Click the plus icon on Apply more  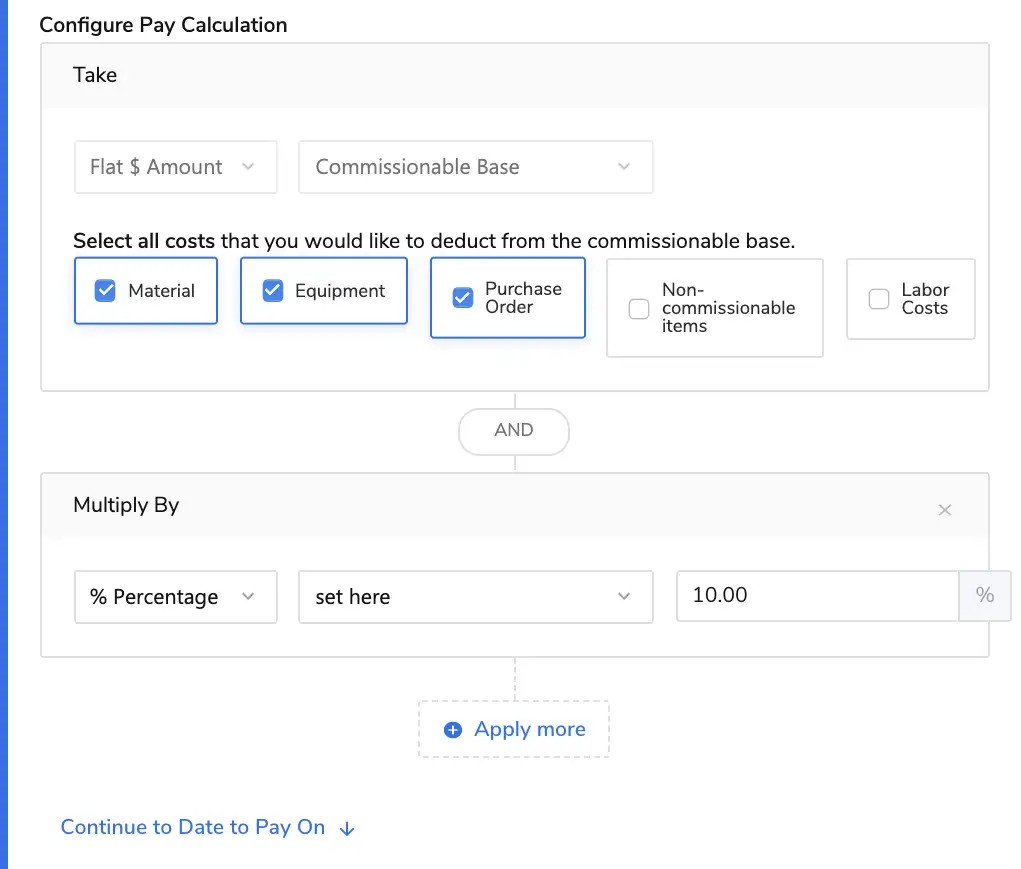point(453,730)
